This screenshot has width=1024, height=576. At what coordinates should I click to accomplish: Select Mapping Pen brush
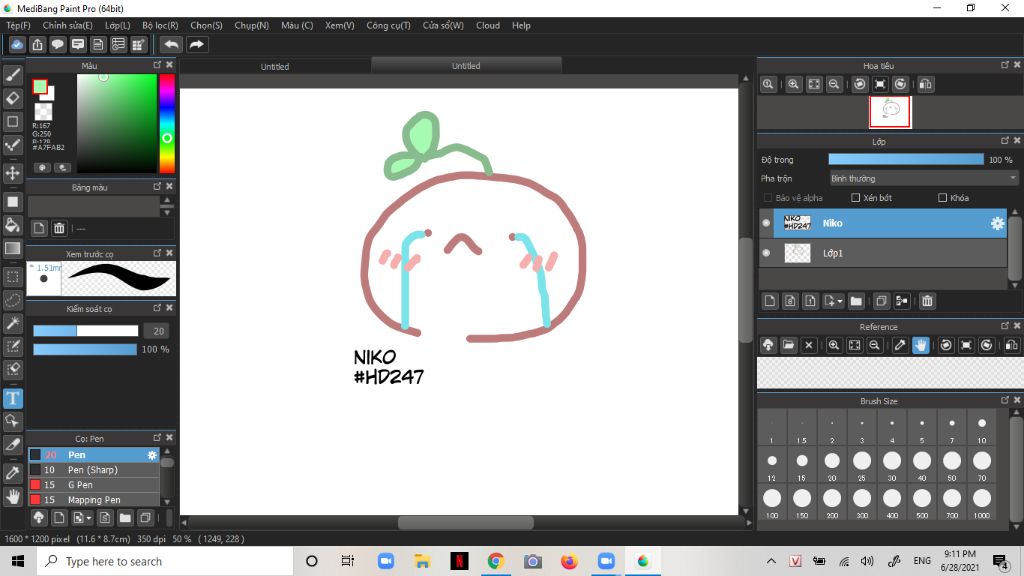pos(93,500)
